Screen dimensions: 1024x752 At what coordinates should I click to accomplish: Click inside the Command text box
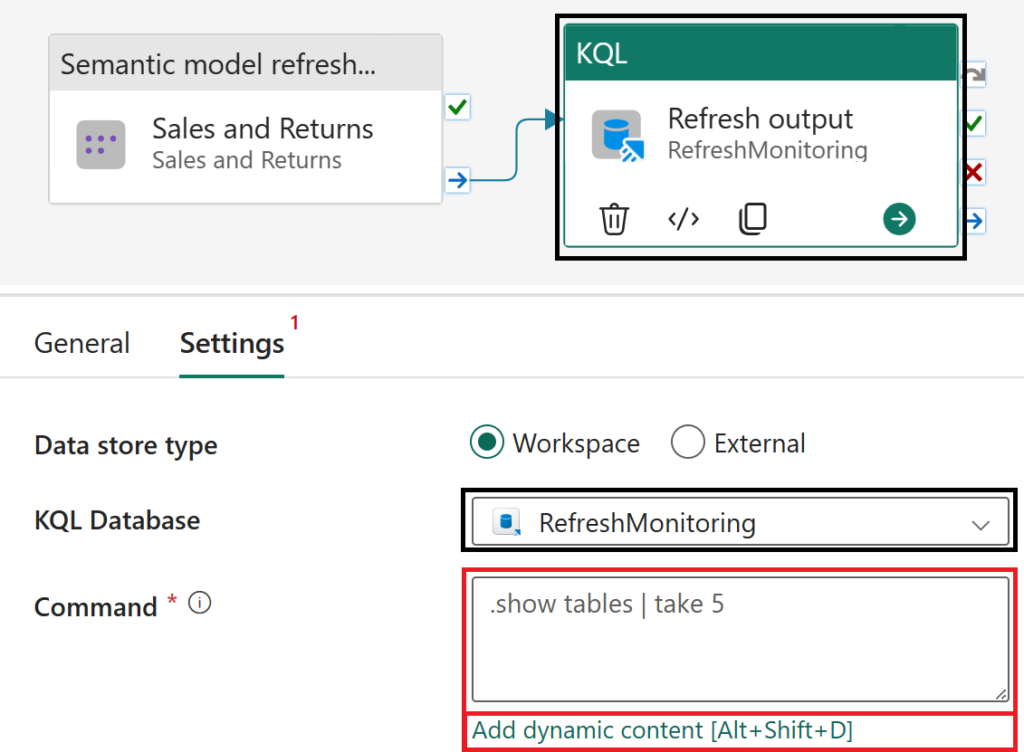(x=739, y=640)
